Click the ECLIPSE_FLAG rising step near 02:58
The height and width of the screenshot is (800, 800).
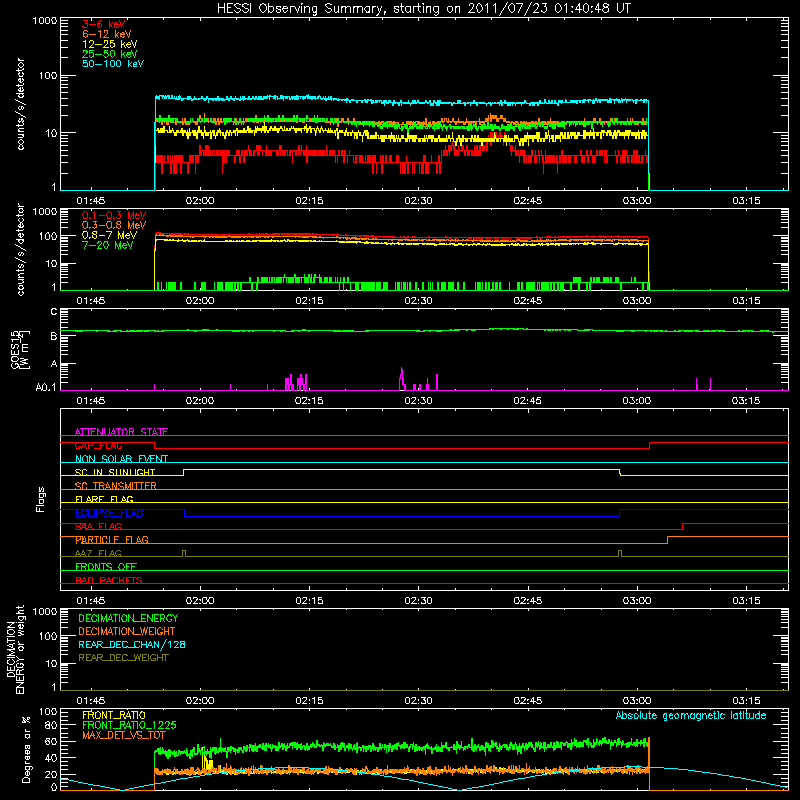(620, 513)
